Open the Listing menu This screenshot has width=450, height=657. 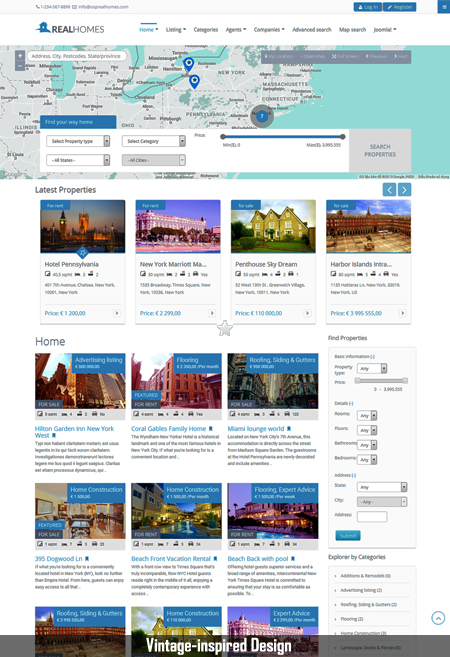(x=176, y=29)
